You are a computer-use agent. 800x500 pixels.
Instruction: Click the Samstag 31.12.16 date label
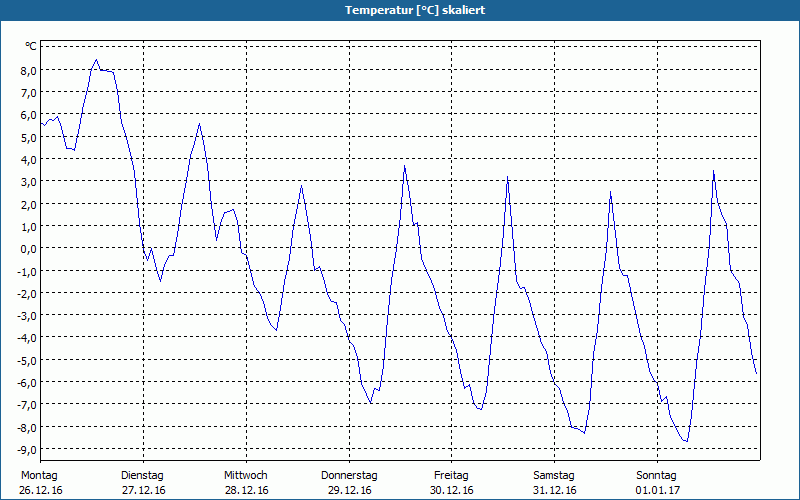pos(554,483)
